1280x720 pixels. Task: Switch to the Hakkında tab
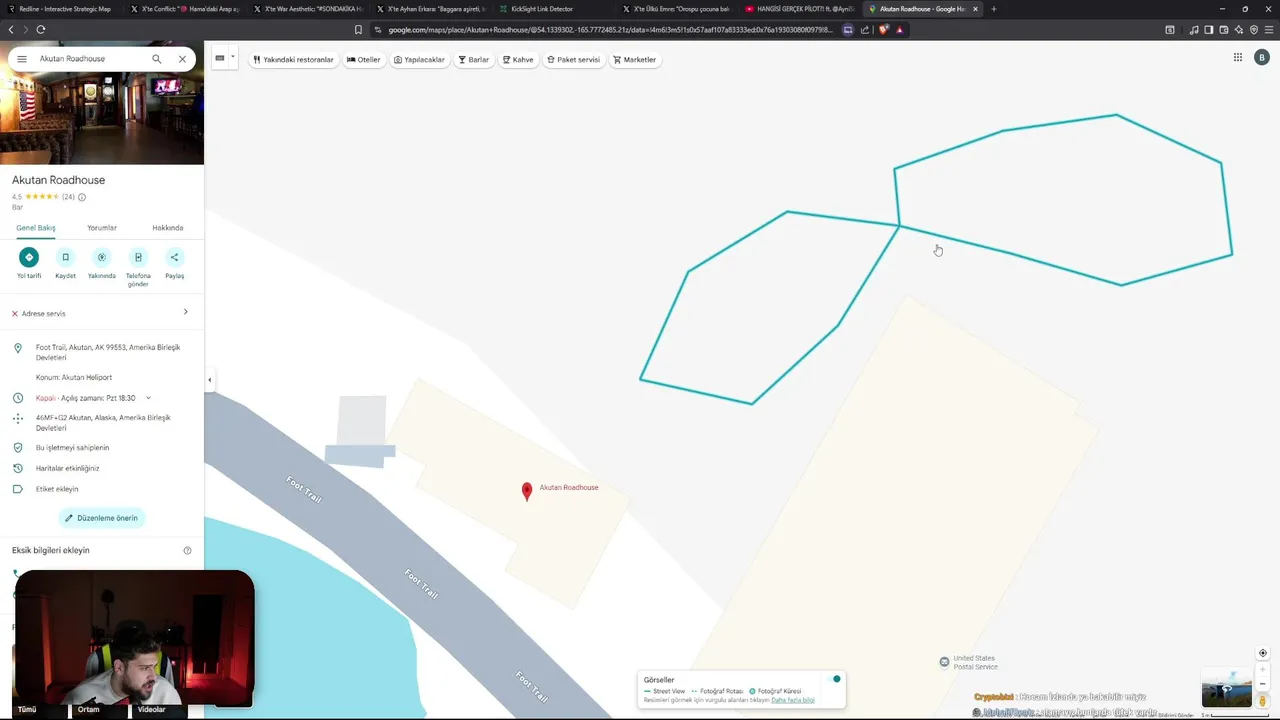pyautogui.click(x=168, y=228)
